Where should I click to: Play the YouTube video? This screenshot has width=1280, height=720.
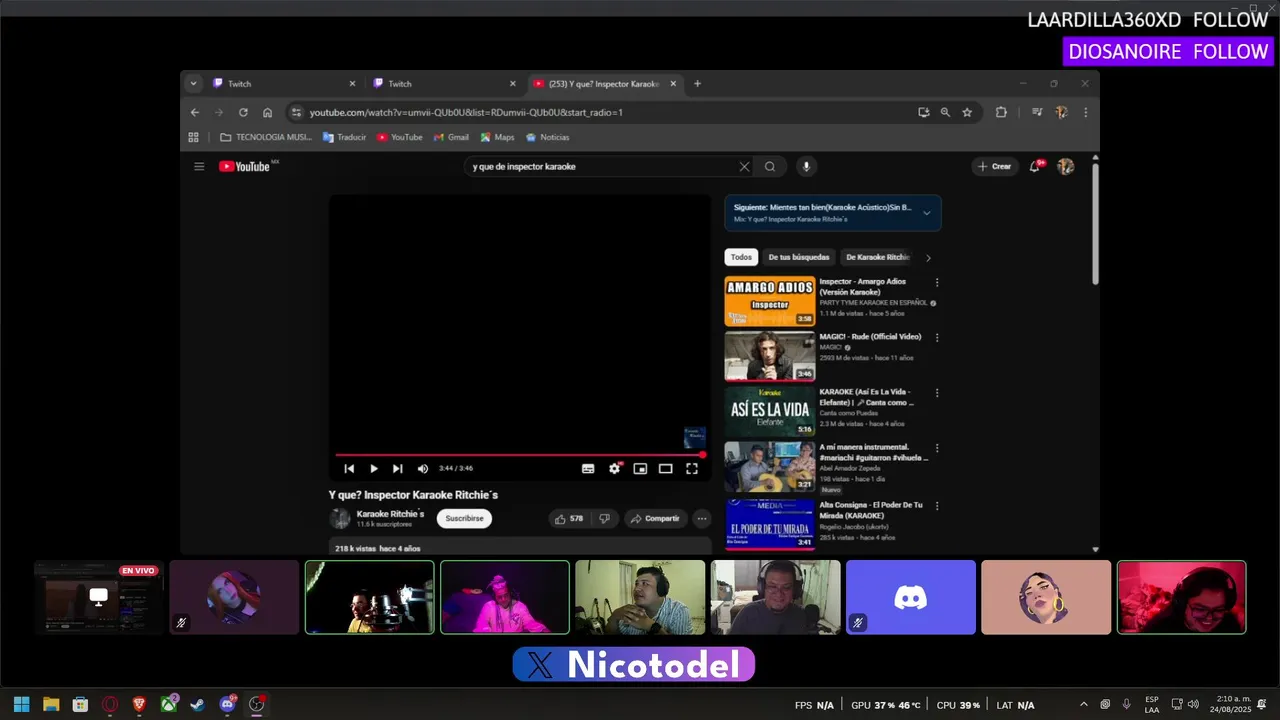click(x=374, y=468)
